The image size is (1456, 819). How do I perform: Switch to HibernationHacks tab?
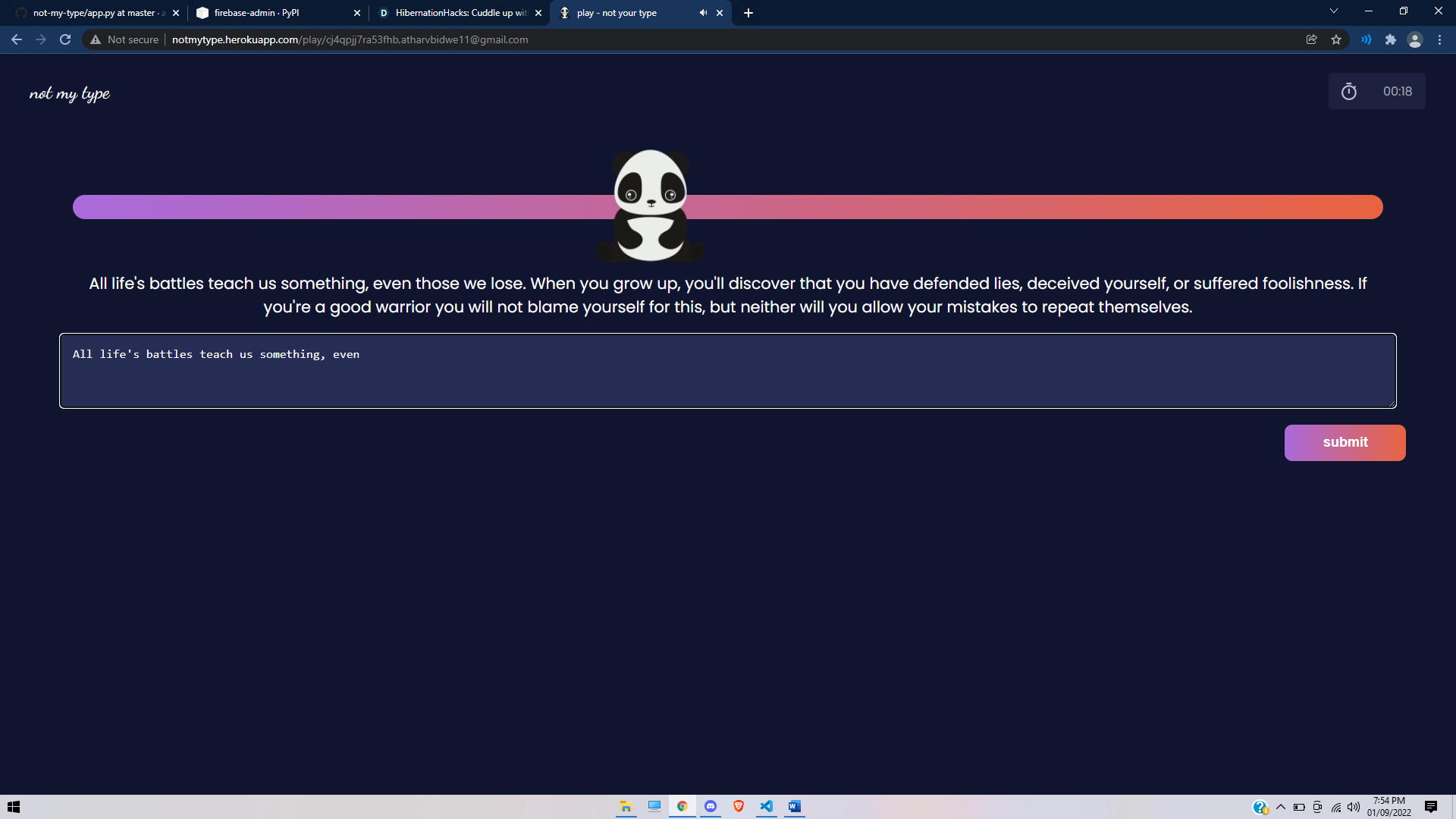(455, 13)
